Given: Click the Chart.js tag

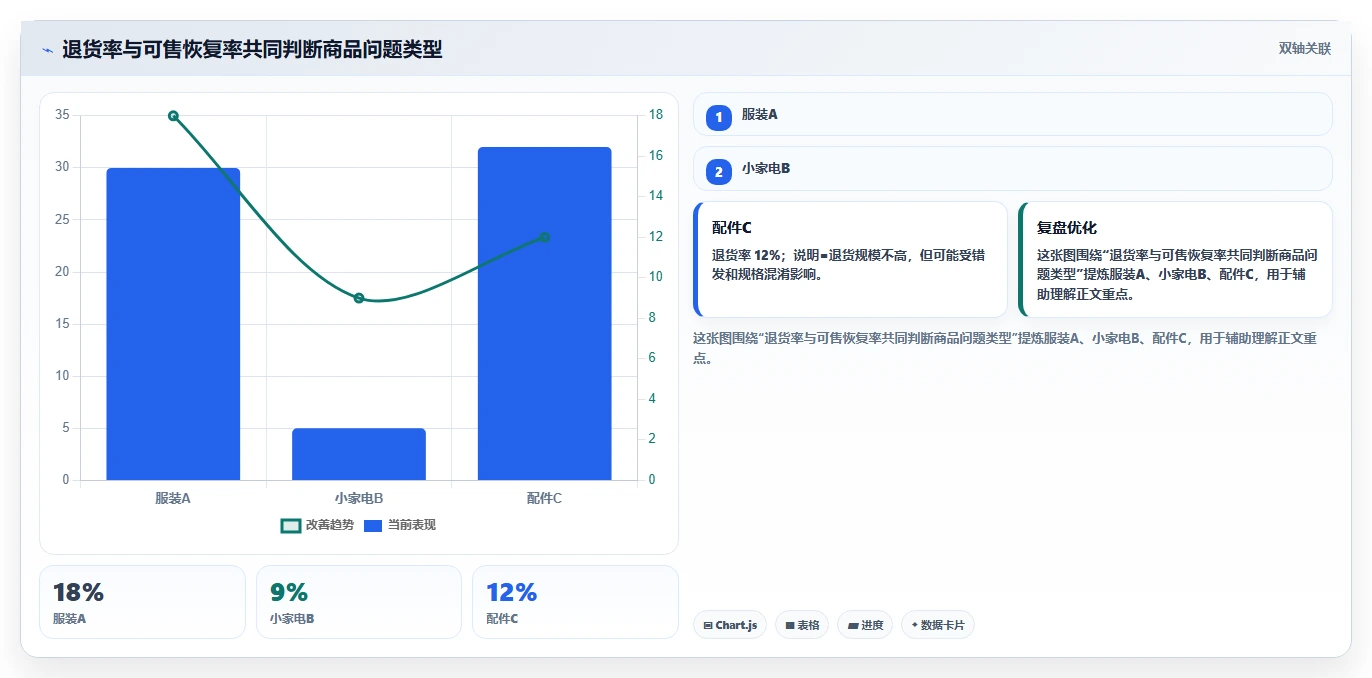Looking at the screenshot, I should pos(730,625).
